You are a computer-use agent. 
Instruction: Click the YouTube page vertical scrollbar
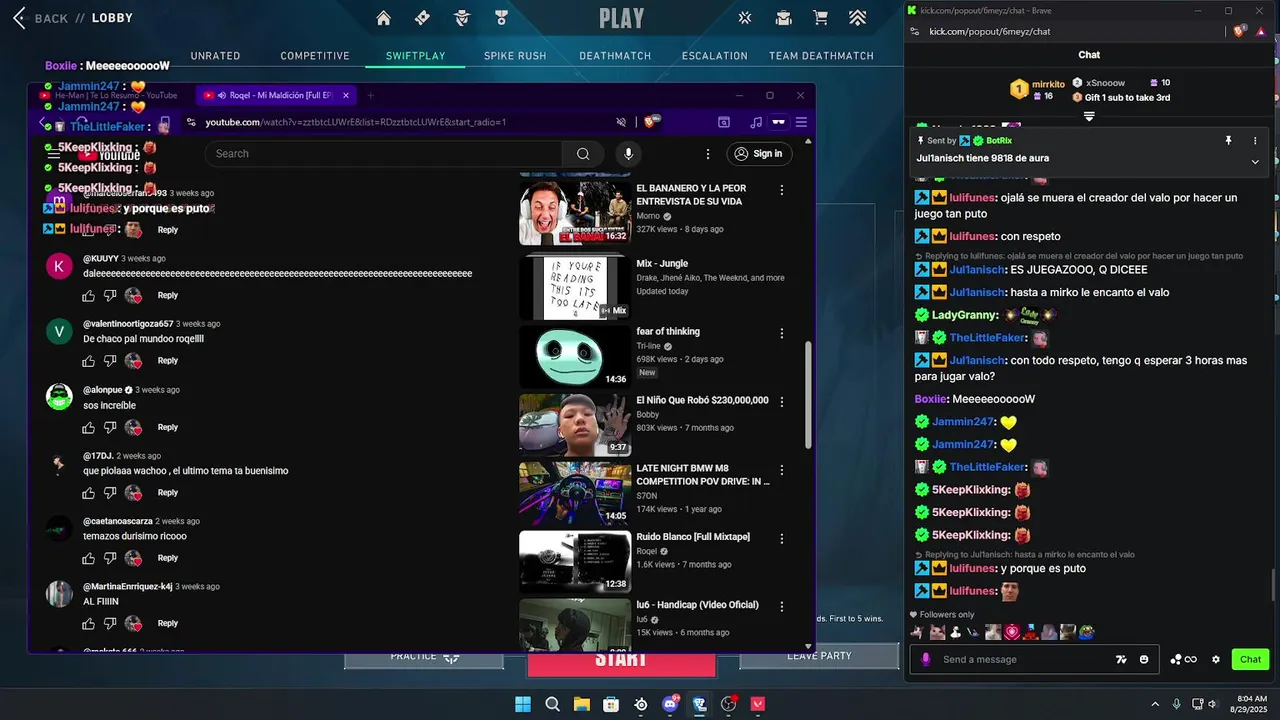pyautogui.click(x=808, y=395)
